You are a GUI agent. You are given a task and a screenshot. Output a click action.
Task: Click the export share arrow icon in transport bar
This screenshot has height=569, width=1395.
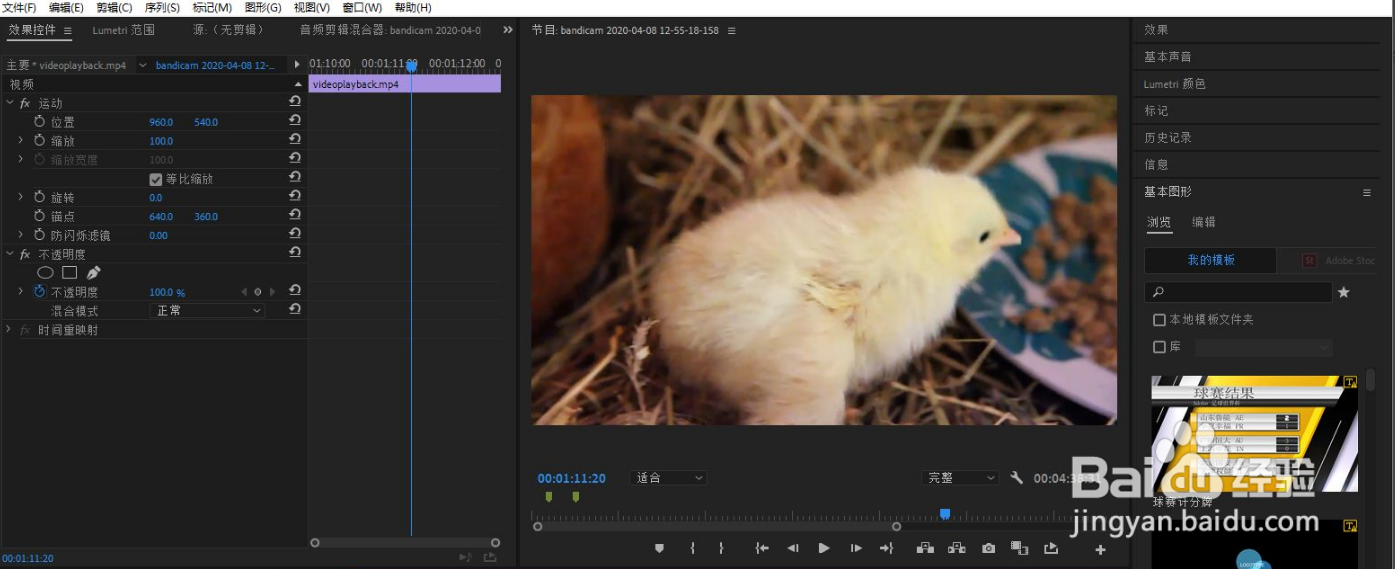coord(1051,548)
